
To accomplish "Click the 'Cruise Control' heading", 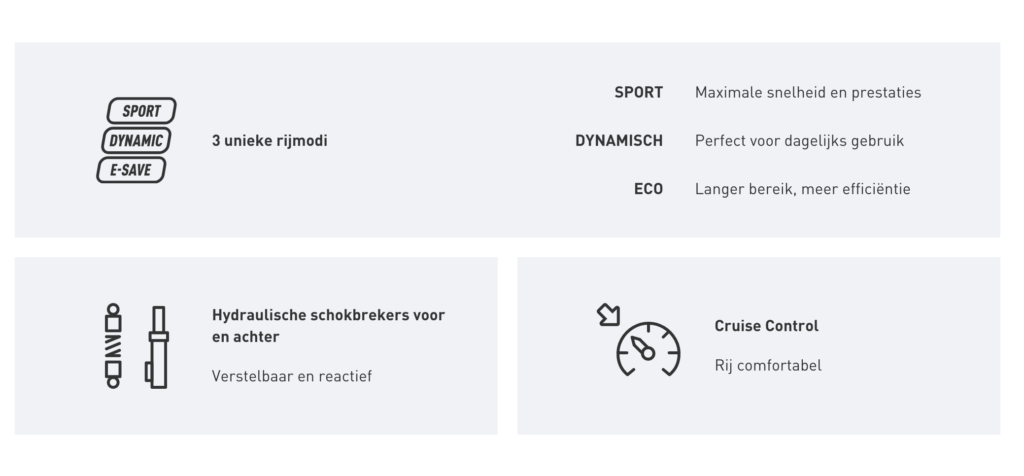I will pyautogui.click(x=767, y=326).
